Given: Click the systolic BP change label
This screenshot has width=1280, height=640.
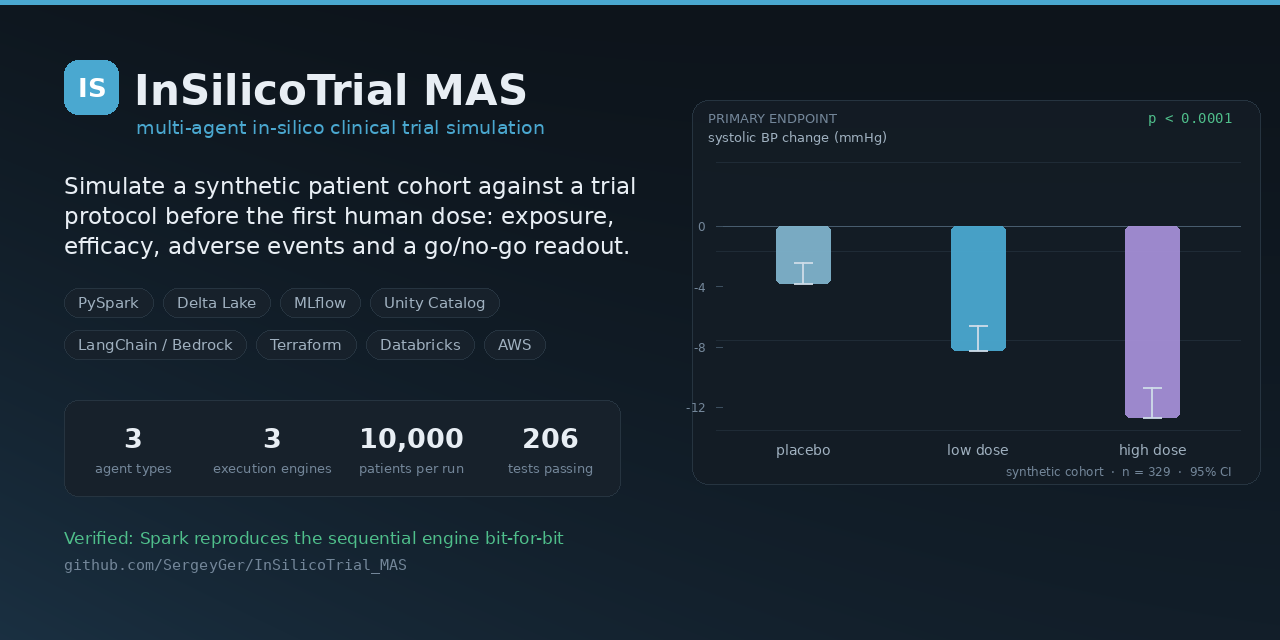Looking at the screenshot, I should 797,138.
